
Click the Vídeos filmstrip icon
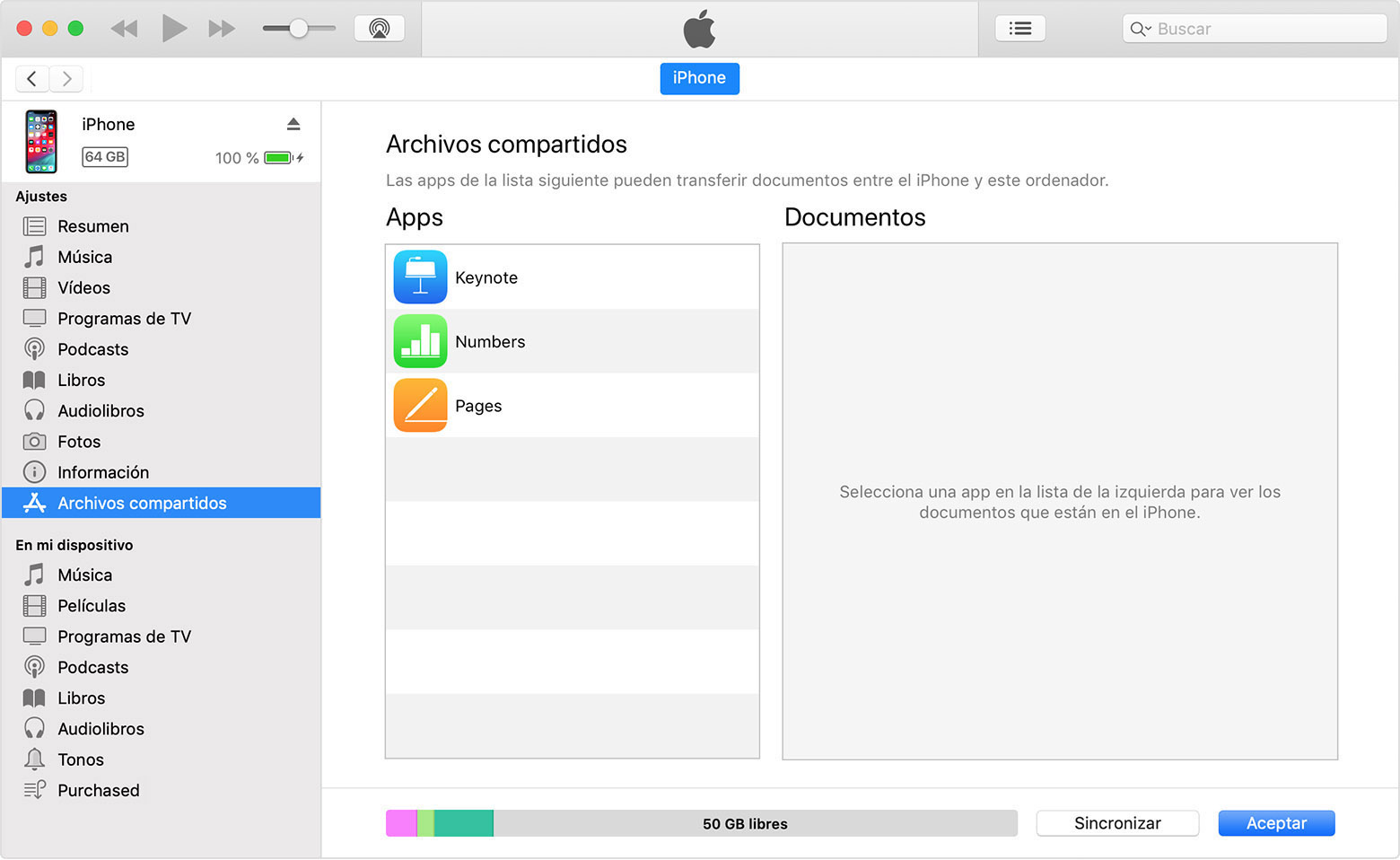pos(34,287)
